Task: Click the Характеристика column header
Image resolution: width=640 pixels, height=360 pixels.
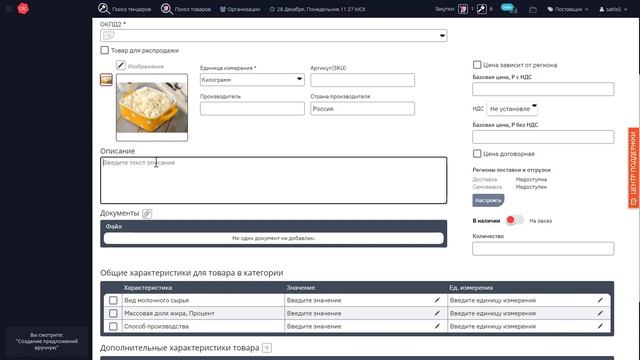Action: [148, 288]
